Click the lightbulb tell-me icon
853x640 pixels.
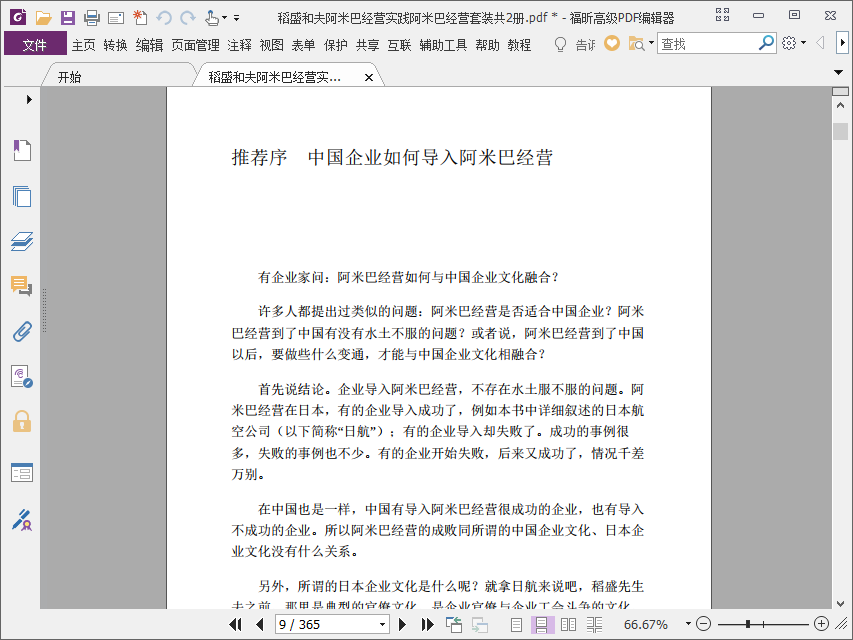(560, 44)
